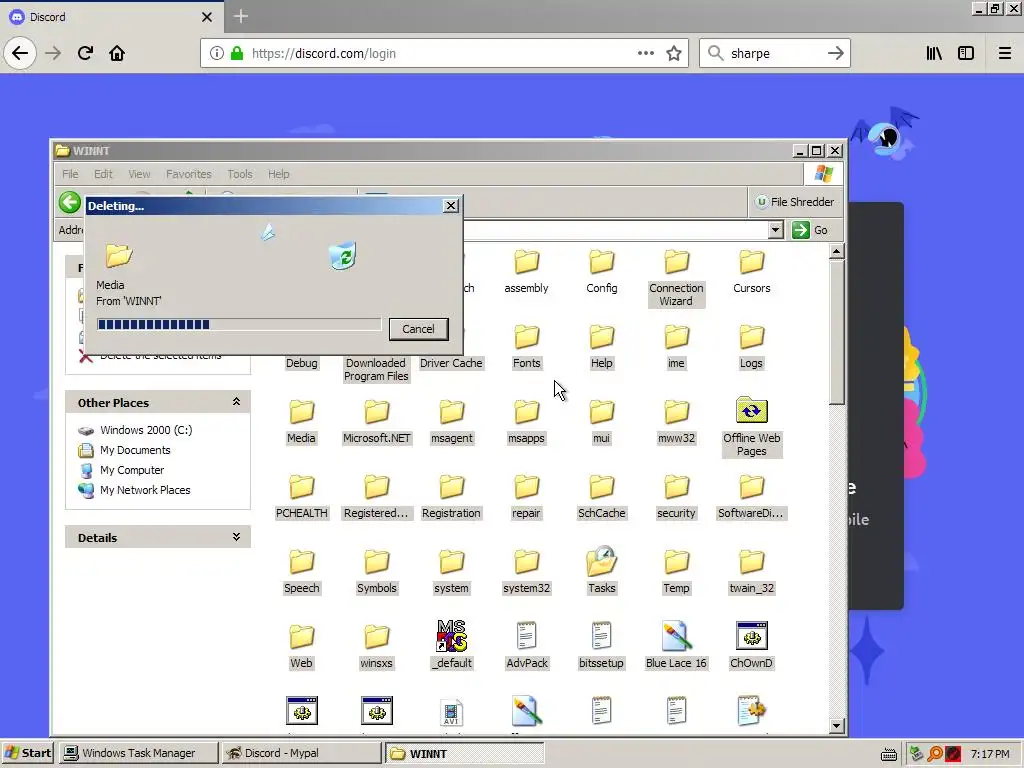Select the Temp folder
This screenshot has height=768, width=1024.
click(676, 572)
